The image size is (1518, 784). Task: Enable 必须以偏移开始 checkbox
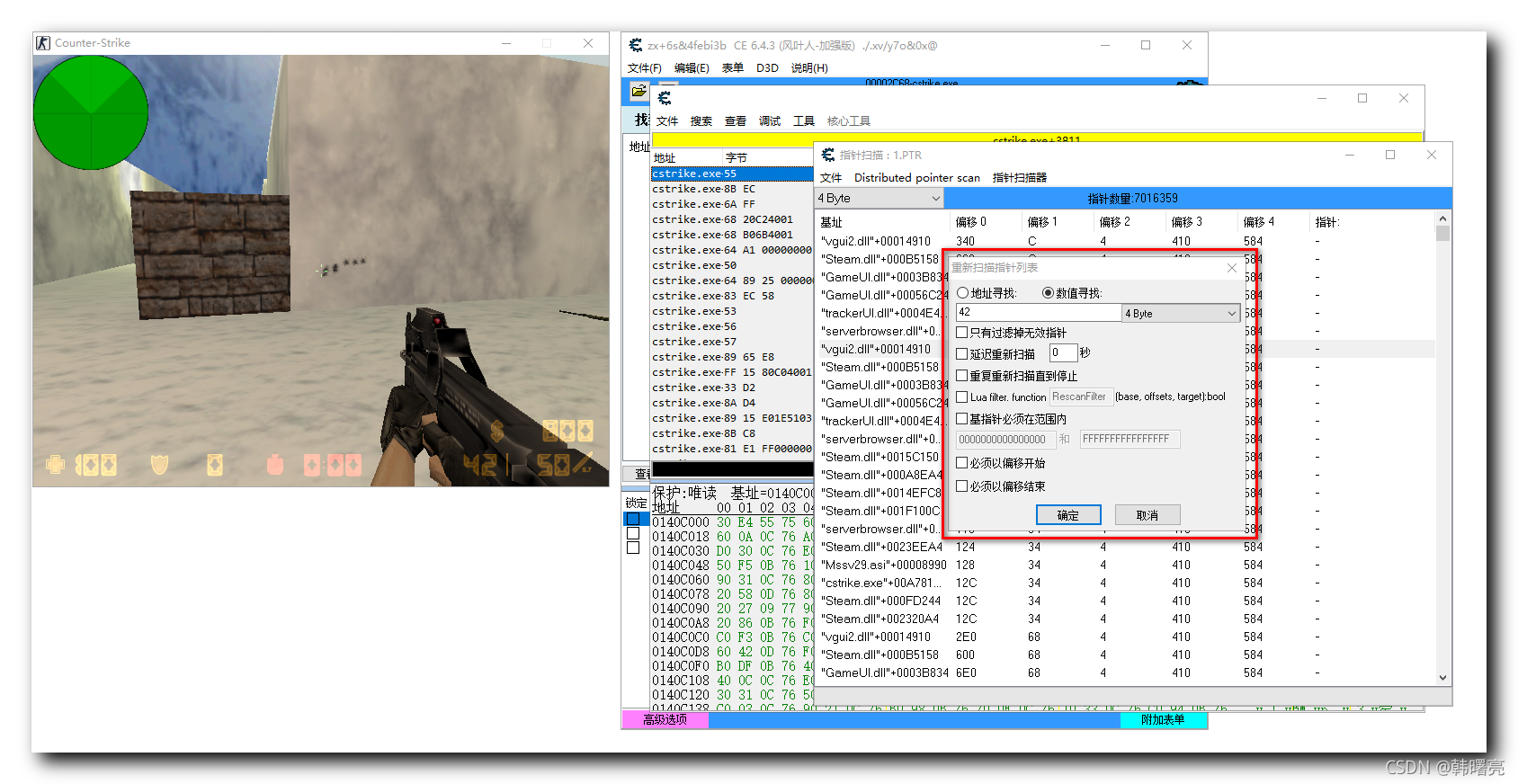coord(962,463)
